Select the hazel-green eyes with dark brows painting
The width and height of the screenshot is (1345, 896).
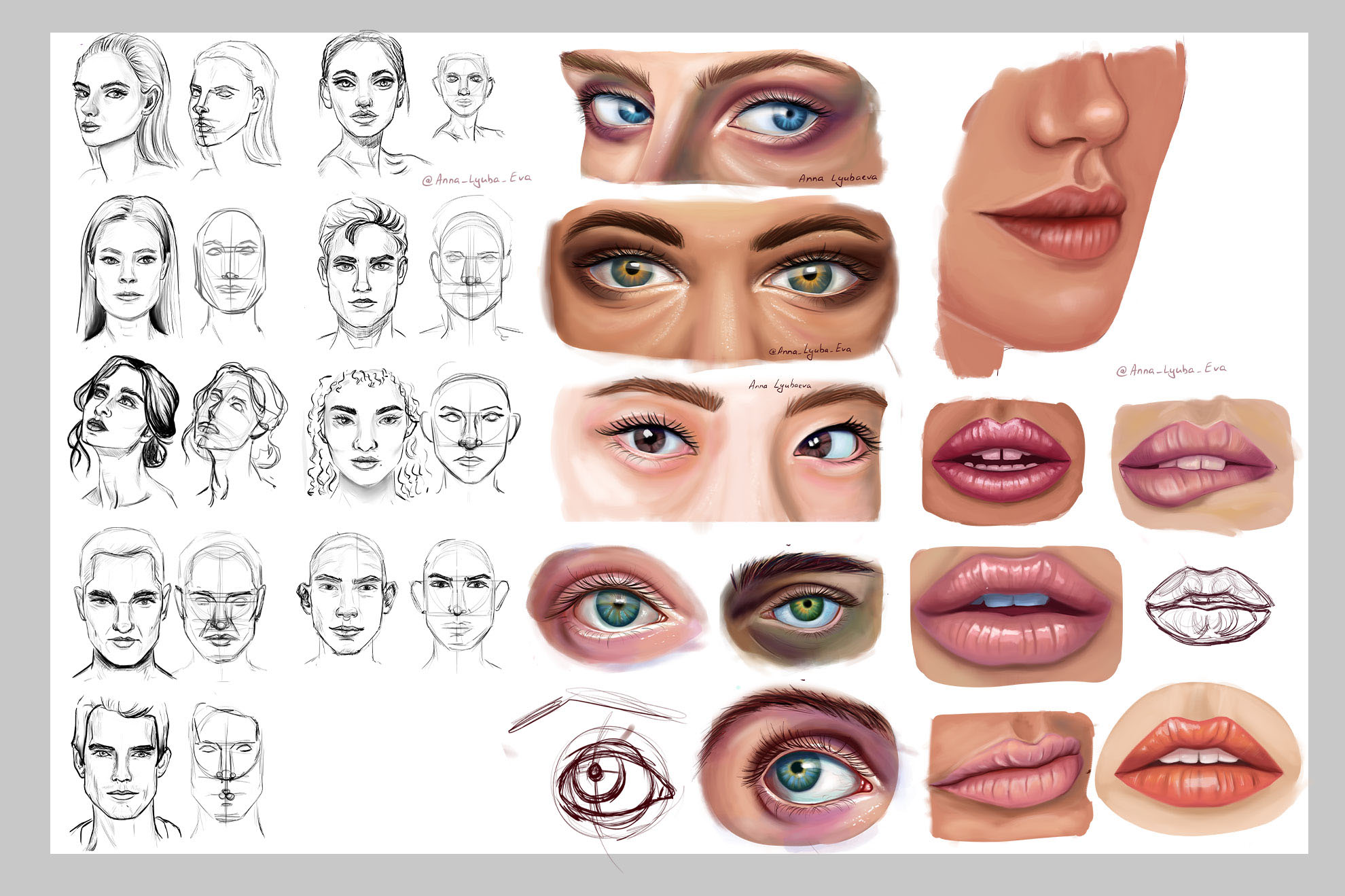point(720,280)
